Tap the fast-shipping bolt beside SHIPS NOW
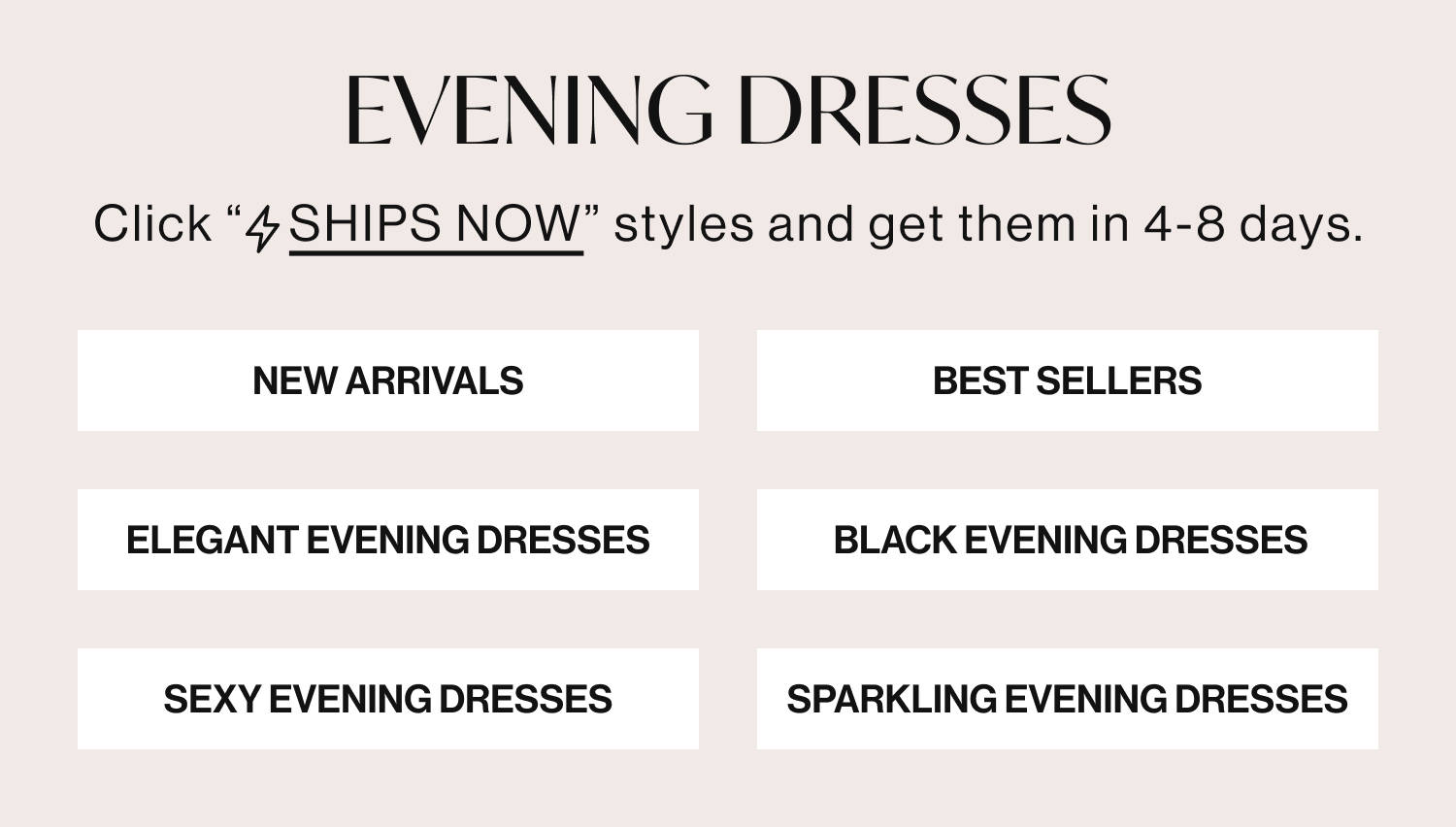Screen dimensions: 1456x827 click(262, 228)
